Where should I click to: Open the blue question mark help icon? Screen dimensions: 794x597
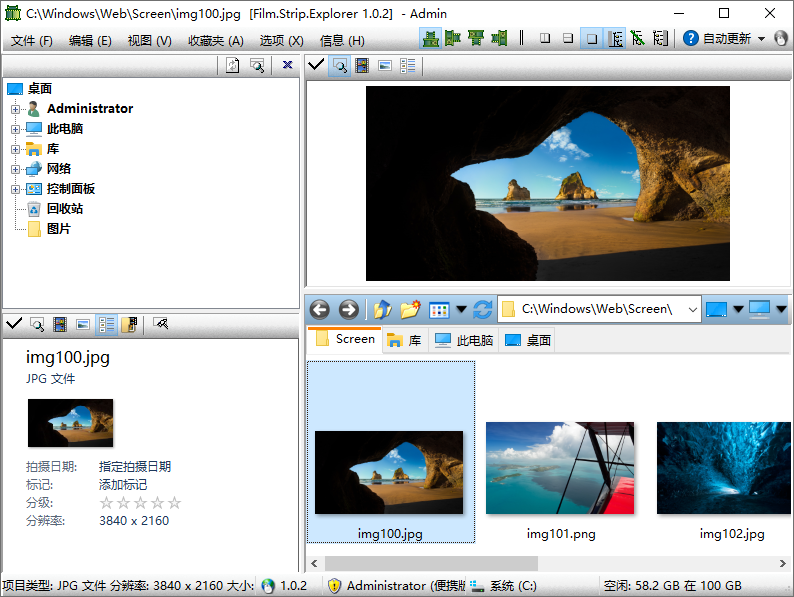(x=691, y=38)
